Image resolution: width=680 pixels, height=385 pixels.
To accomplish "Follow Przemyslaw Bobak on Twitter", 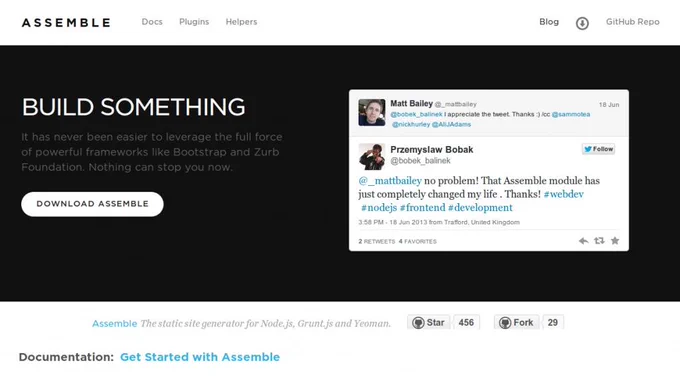I will click(598, 149).
